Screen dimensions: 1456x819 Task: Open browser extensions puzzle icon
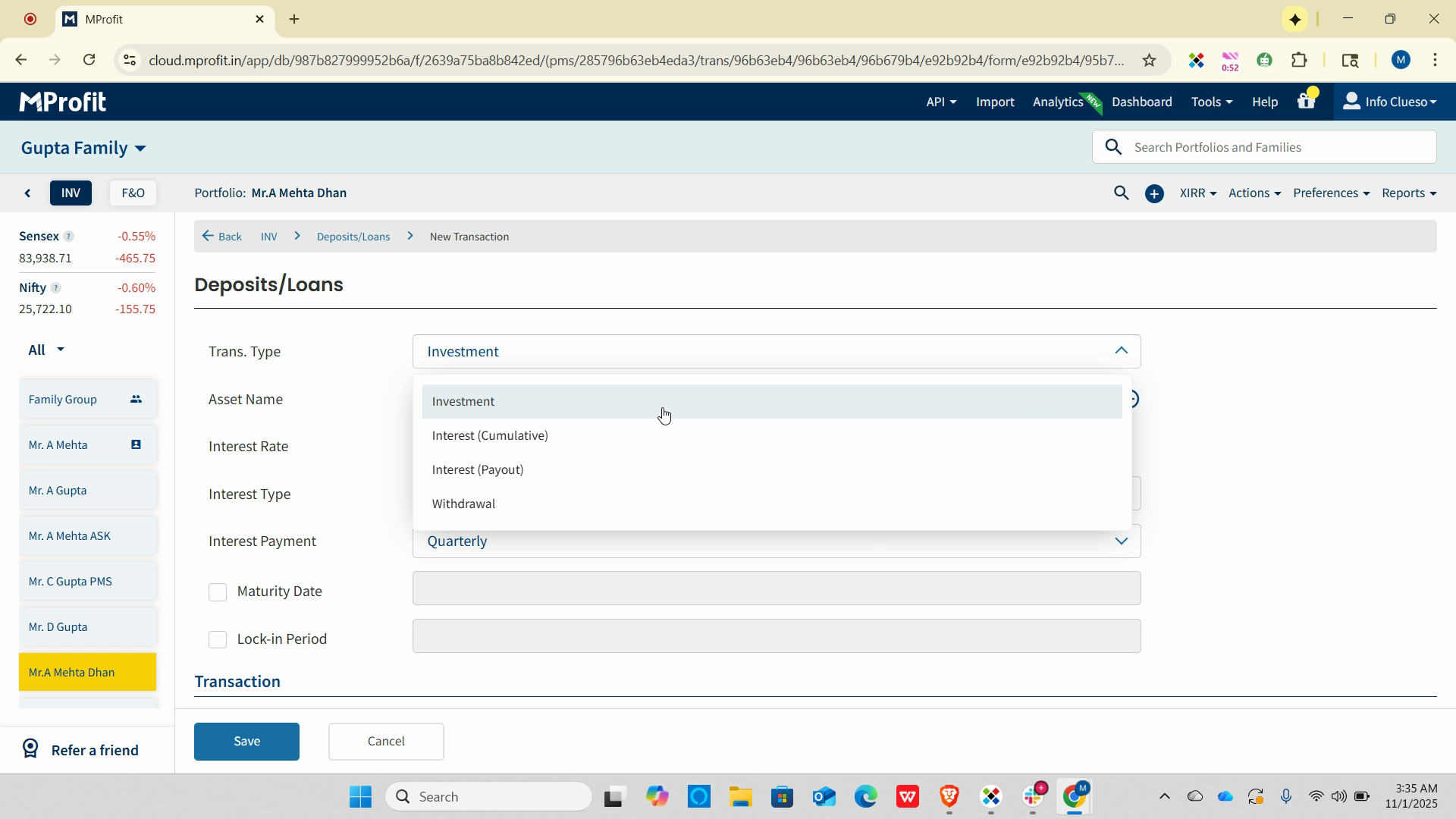(1299, 61)
